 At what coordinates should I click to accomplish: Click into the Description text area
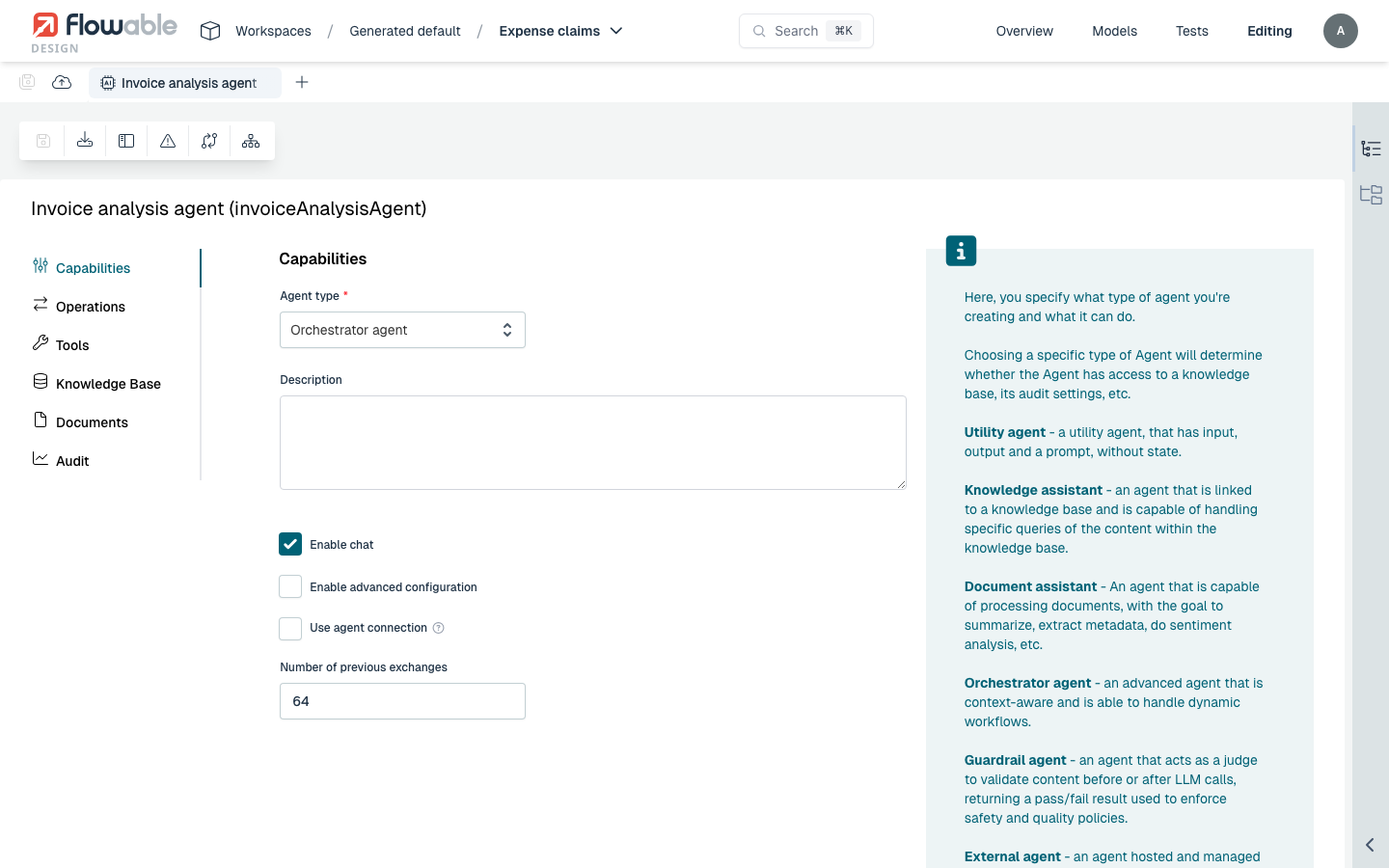pos(593,443)
